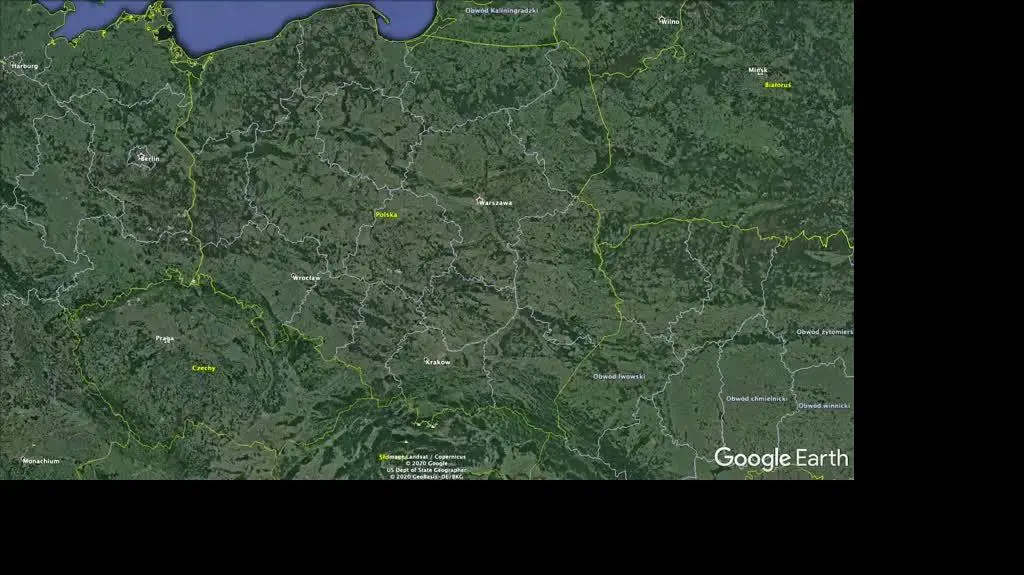Click the Obwód żytomierski region label

point(825,332)
